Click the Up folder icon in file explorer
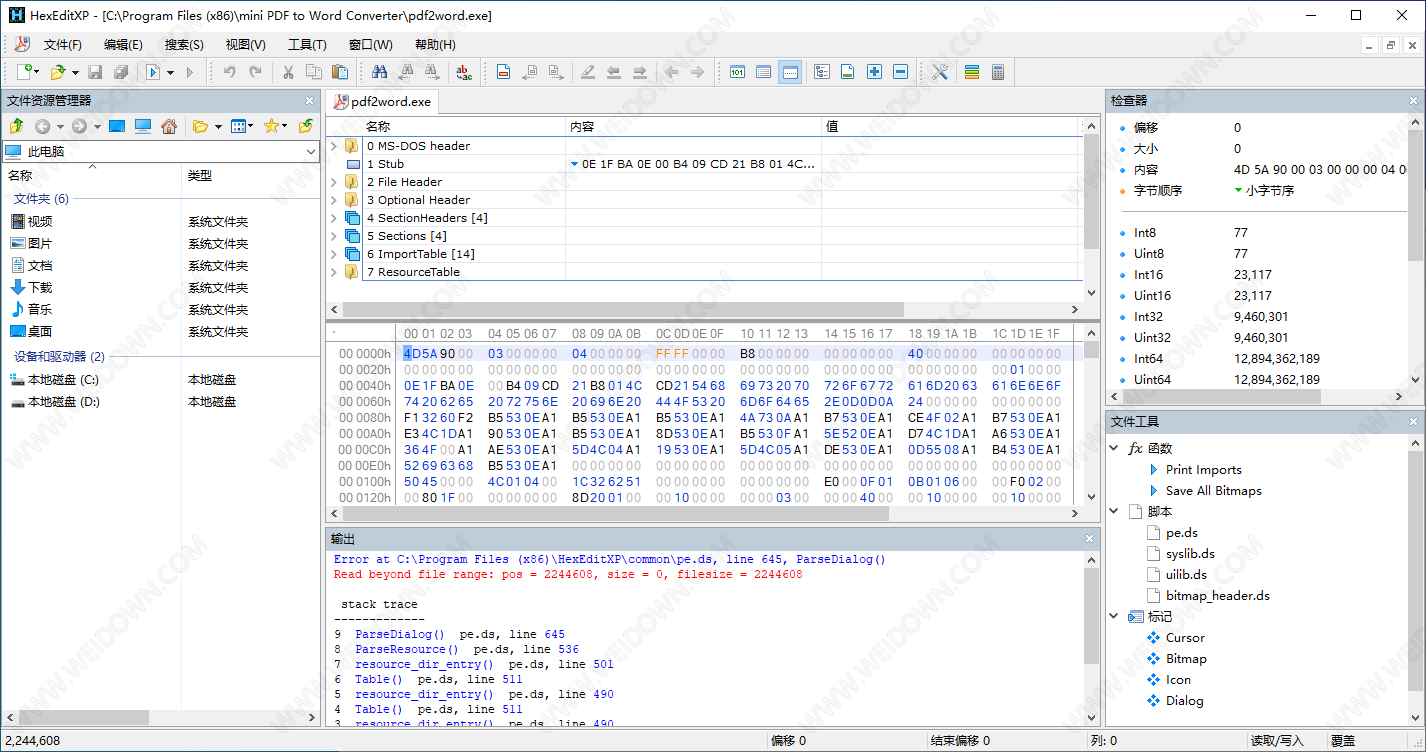The width and height of the screenshot is (1426, 752). 16,126
